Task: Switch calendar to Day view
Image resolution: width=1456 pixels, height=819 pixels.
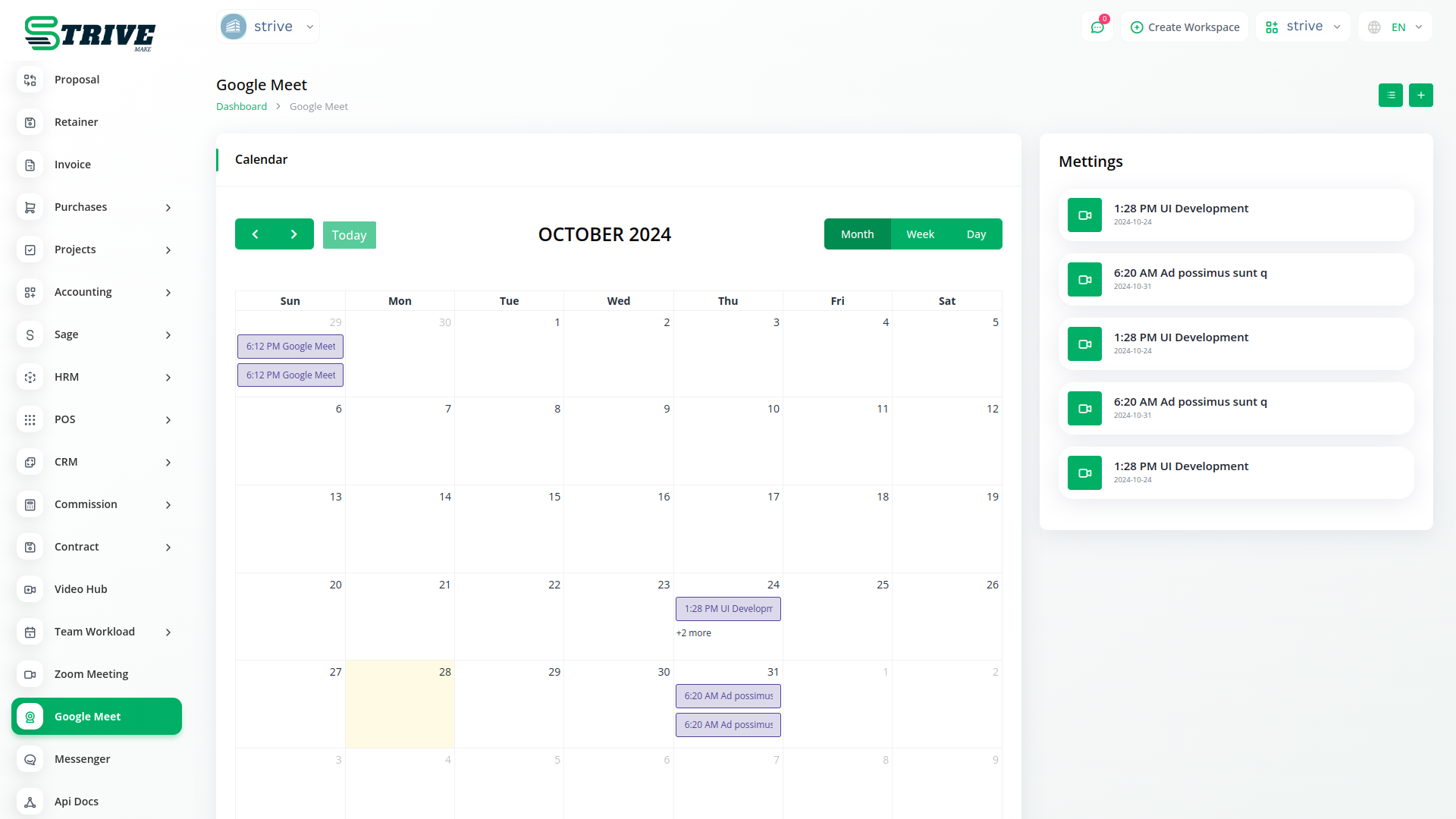Action: click(976, 234)
